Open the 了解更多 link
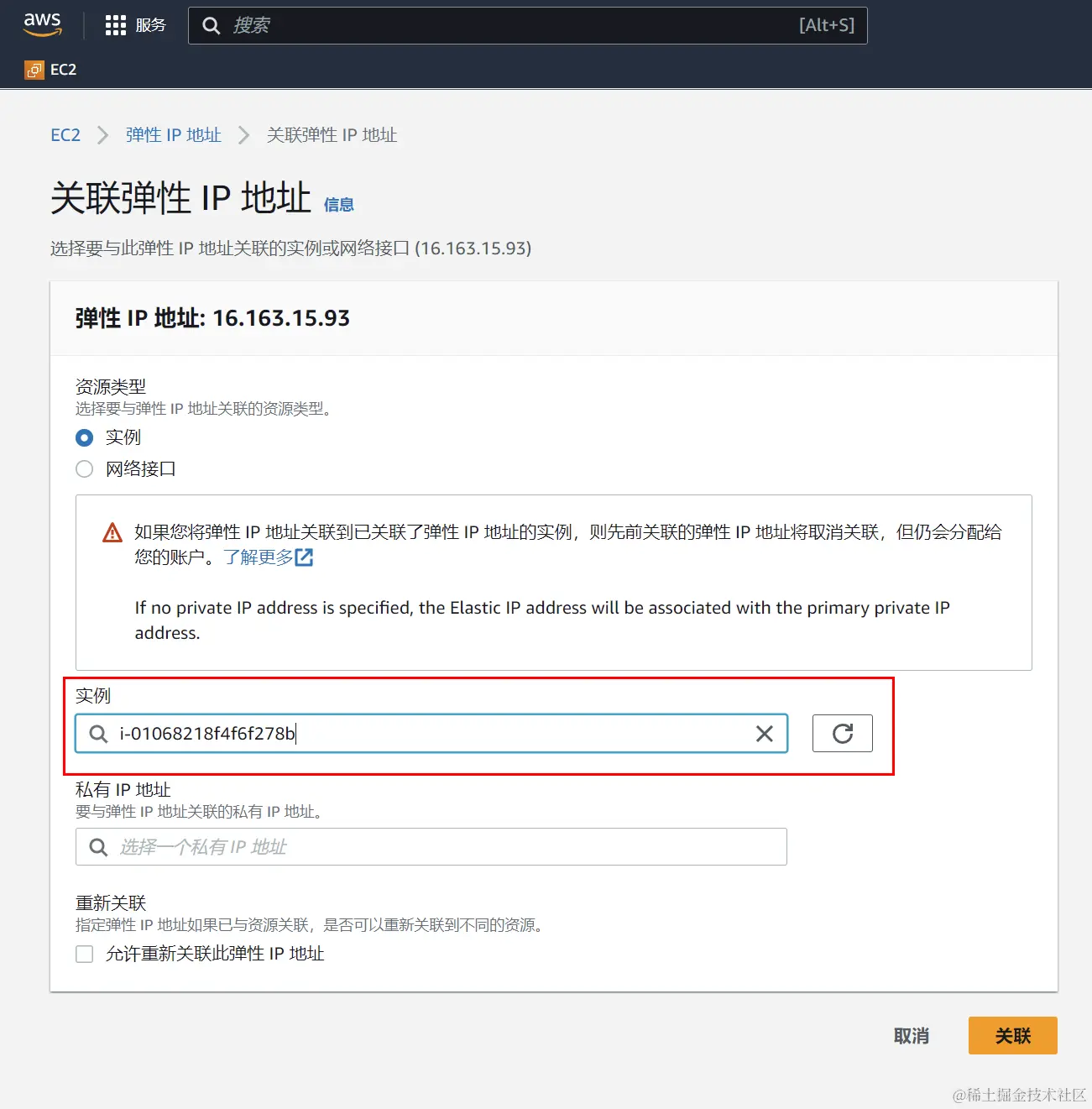Viewport: 1092px width, 1109px height. coord(259,557)
